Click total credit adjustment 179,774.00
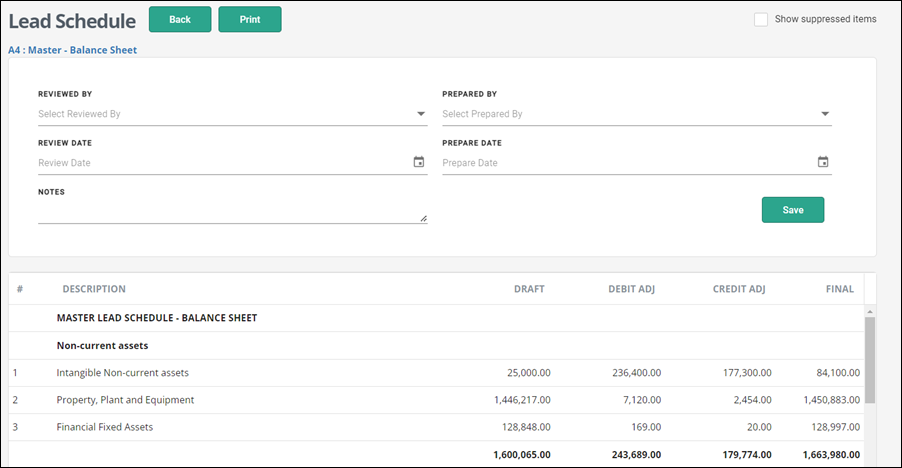902x468 pixels. click(x=747, y=455)
